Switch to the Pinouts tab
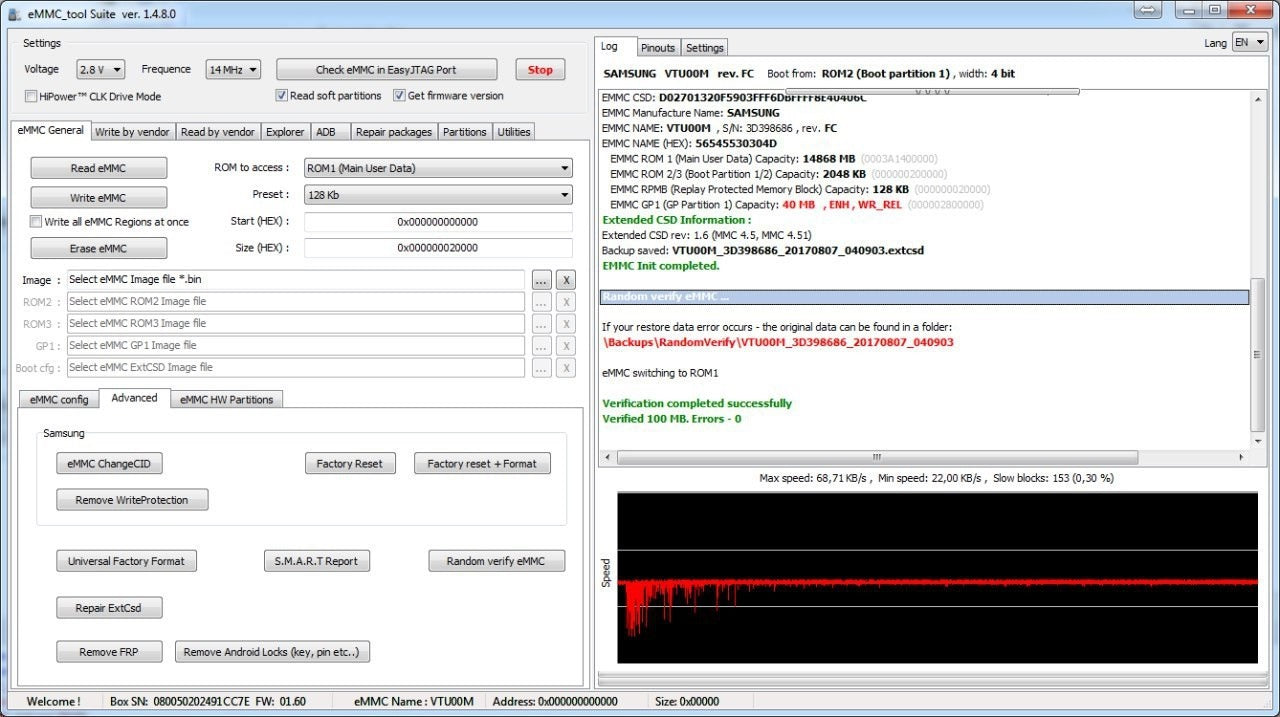The image size is (1280, 717). point(657,48)
